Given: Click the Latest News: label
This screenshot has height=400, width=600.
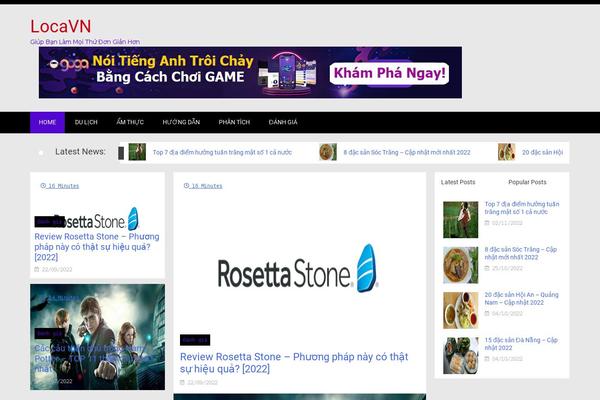Looking at the screenshot, I should [80, 152].
